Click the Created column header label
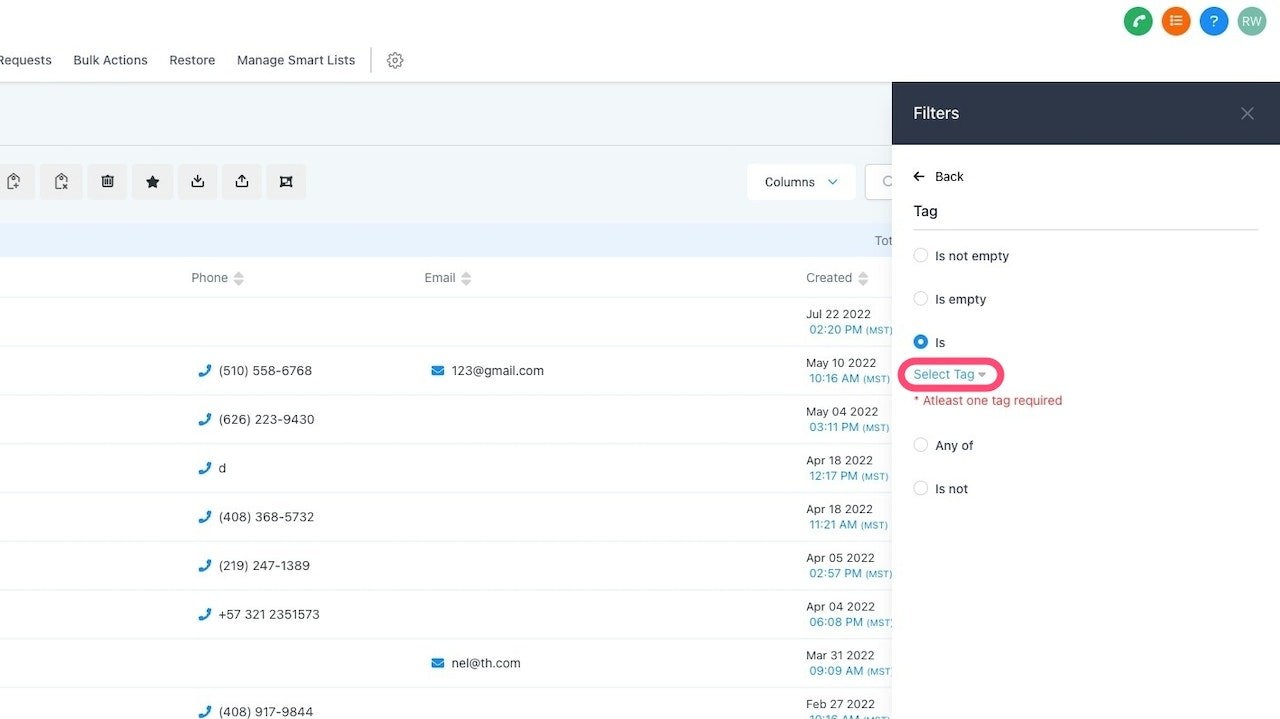This screenshot has width=1280, height=719. tap(829, 278)
